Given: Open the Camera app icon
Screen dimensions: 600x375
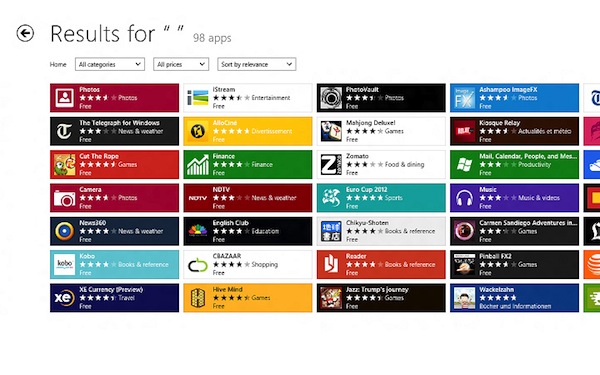Looking at the screenshot, I should point(65,198).
